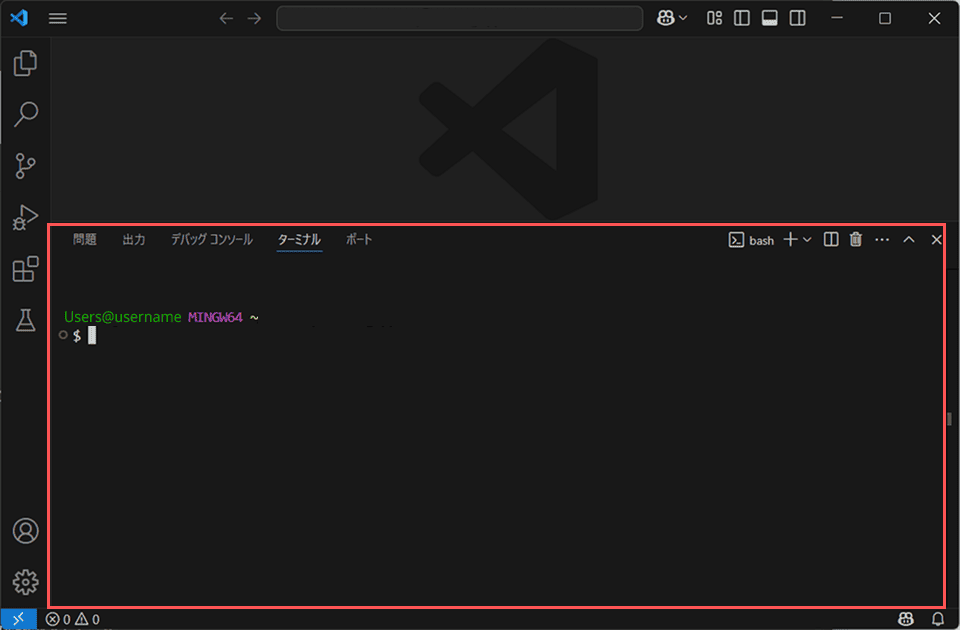
Task: Open the Search view
Action: (x=25, y=114)
